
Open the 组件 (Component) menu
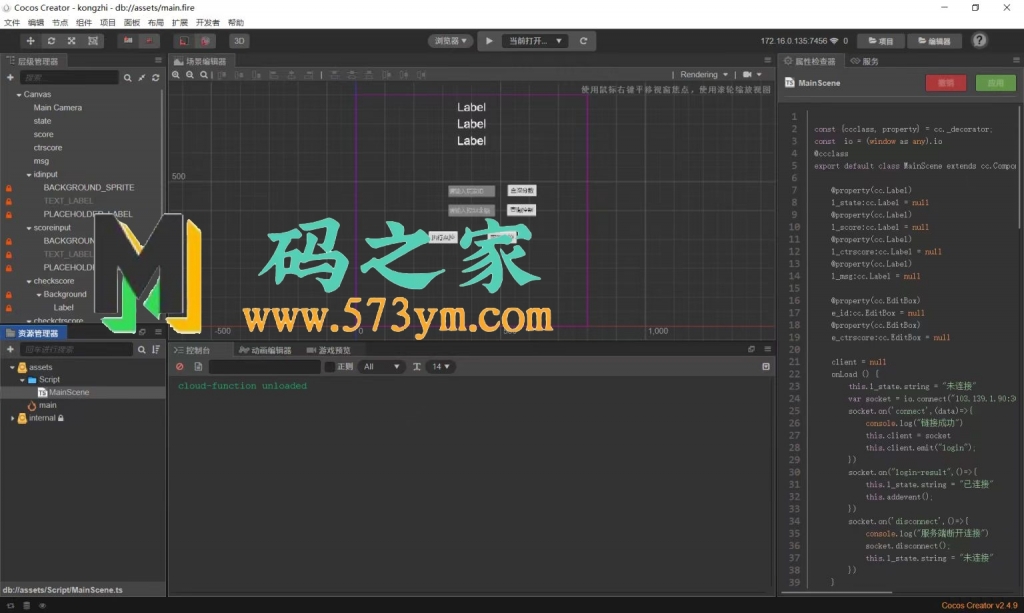coord(84,23)
